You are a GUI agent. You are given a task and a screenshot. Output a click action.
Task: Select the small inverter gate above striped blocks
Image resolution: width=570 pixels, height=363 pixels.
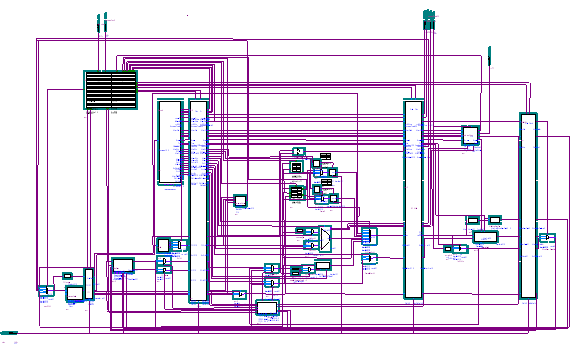299,151
